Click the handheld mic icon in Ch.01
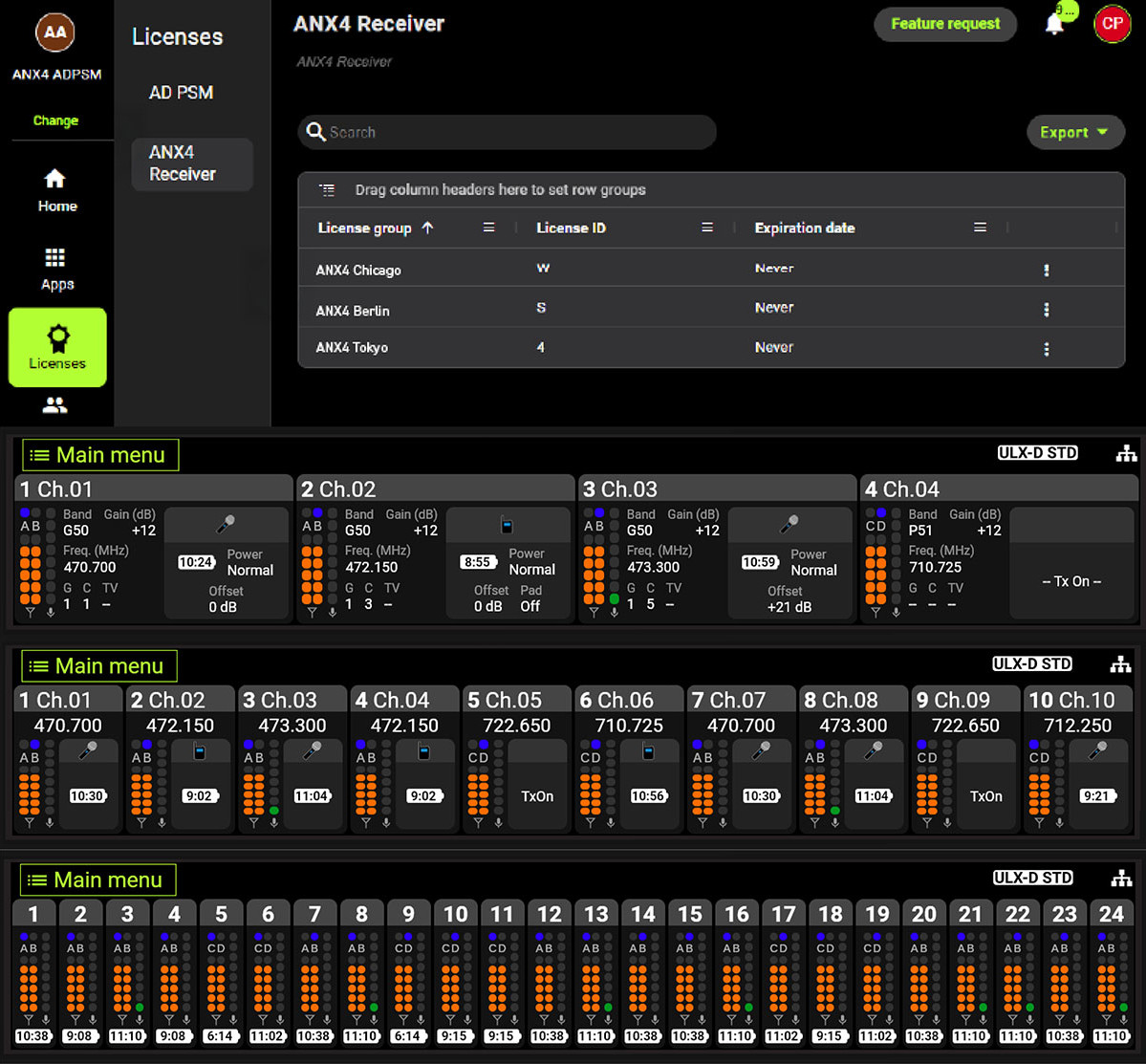The image size is (1146, 1064). 226,524
